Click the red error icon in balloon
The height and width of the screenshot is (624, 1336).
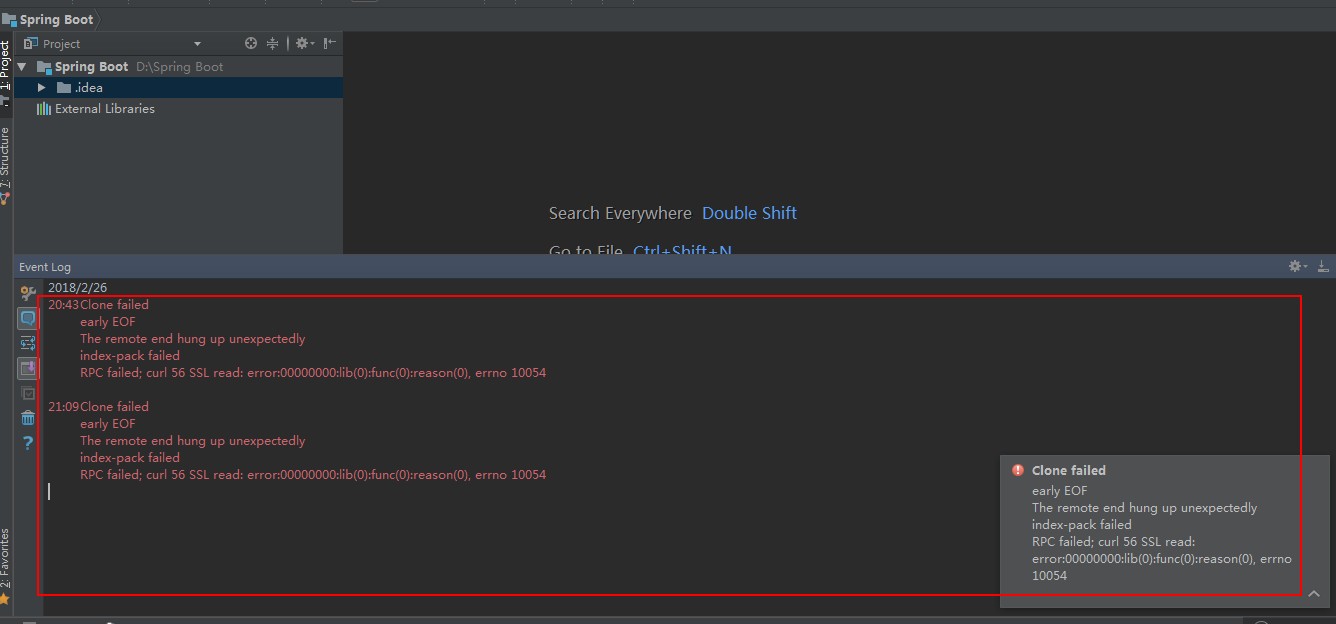1018,470
